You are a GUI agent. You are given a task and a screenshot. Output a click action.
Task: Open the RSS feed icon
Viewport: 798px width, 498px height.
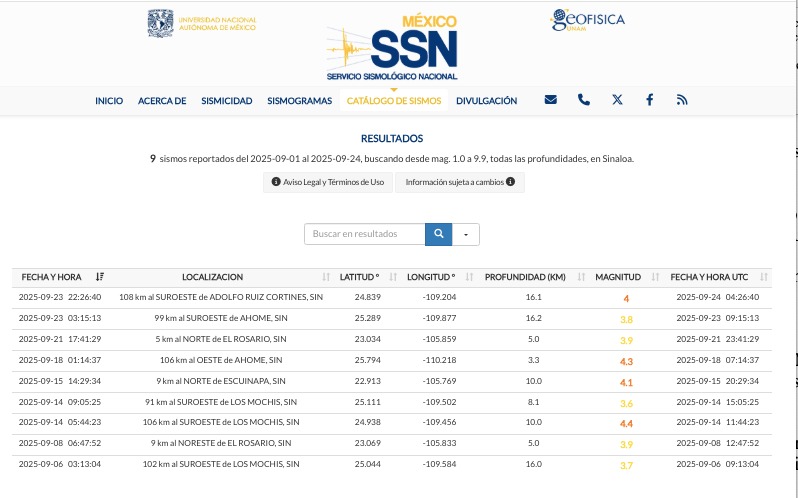pos(682,100)
